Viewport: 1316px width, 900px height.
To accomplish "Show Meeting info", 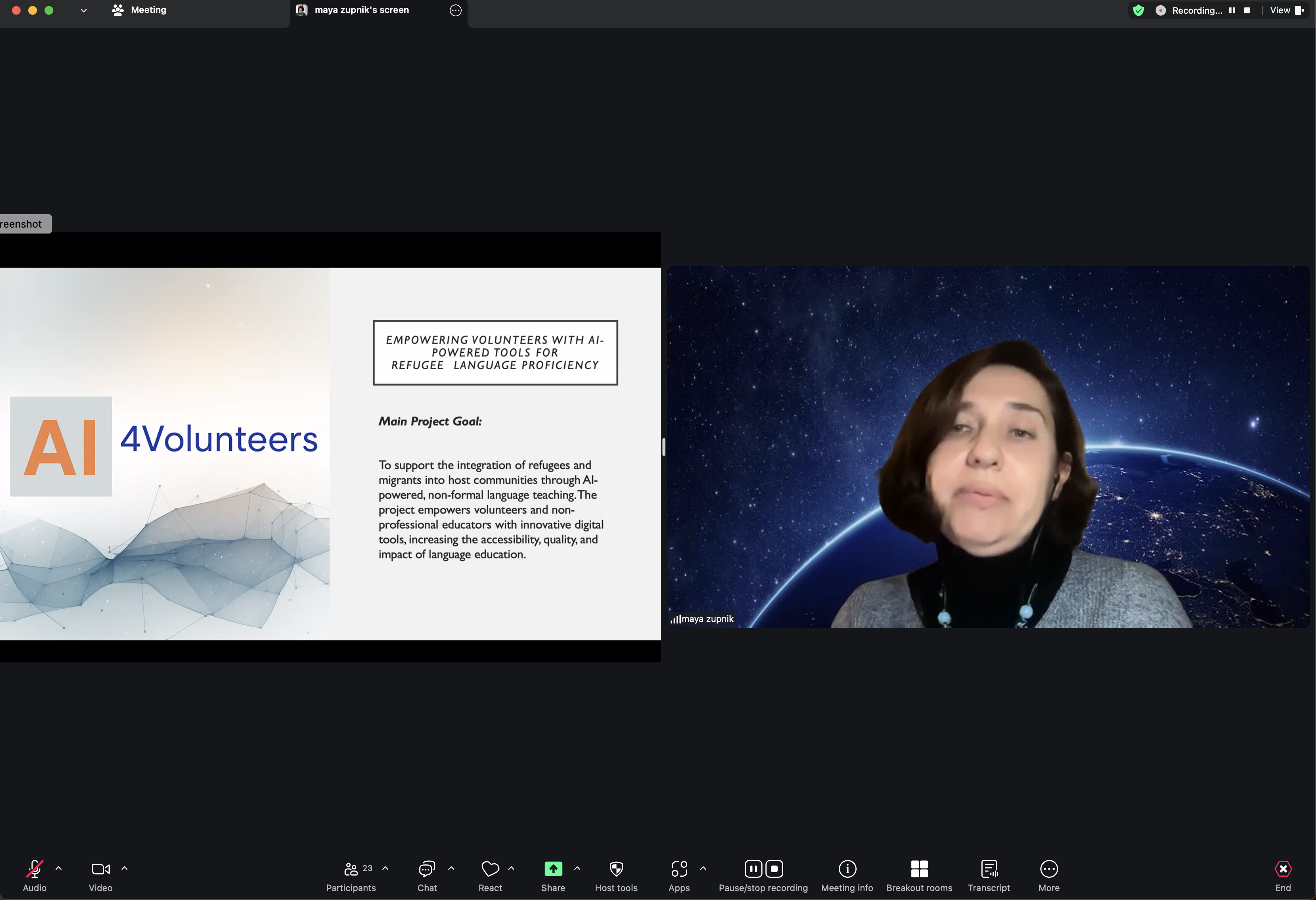I will click(847, 874).
